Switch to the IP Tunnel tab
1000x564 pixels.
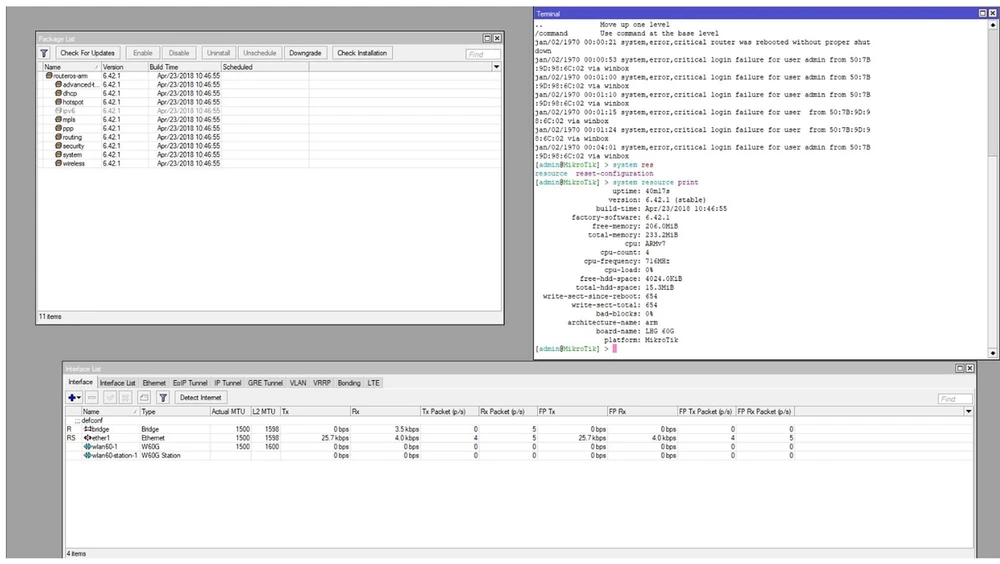pos(228,383)
